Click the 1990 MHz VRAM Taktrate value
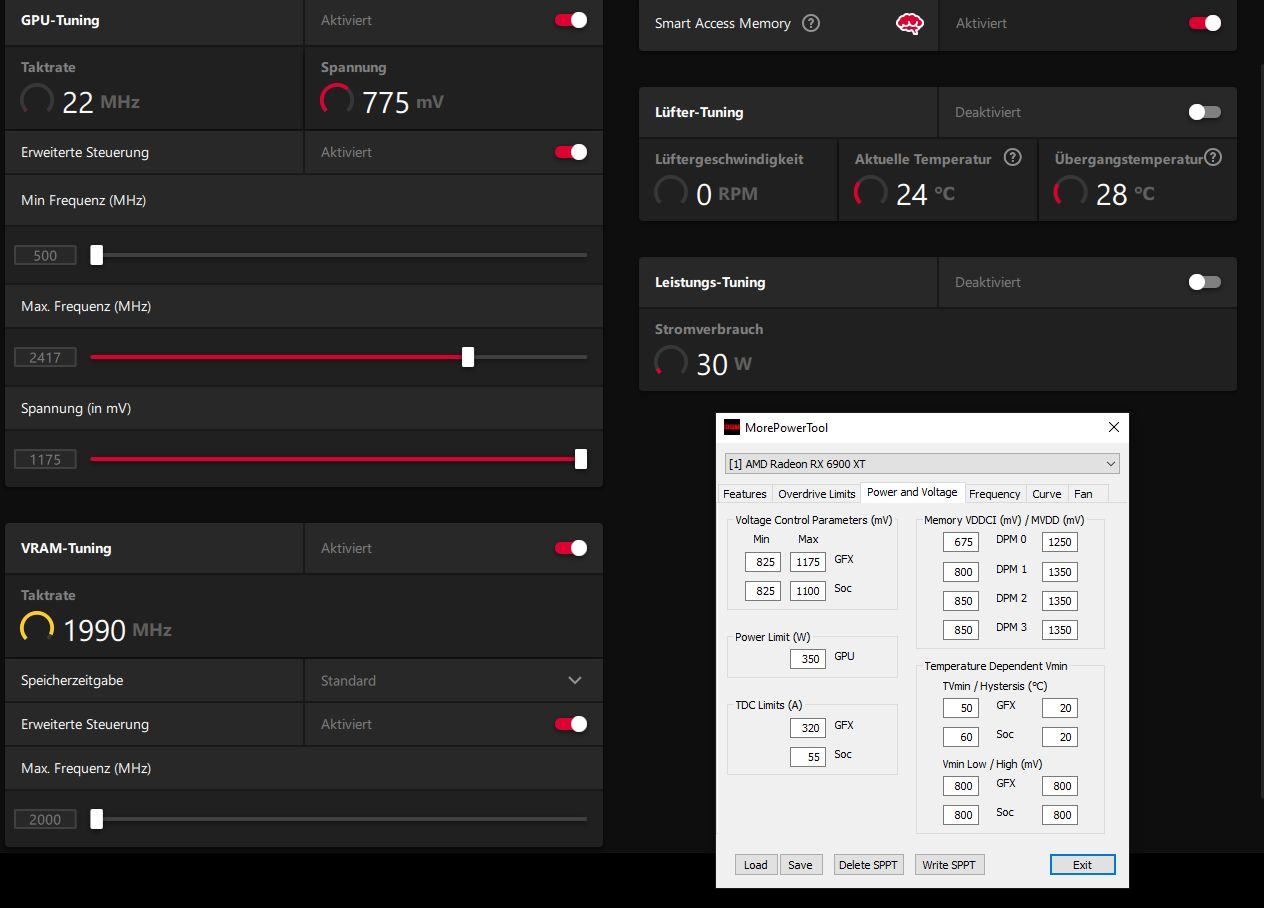 (117, 630)
